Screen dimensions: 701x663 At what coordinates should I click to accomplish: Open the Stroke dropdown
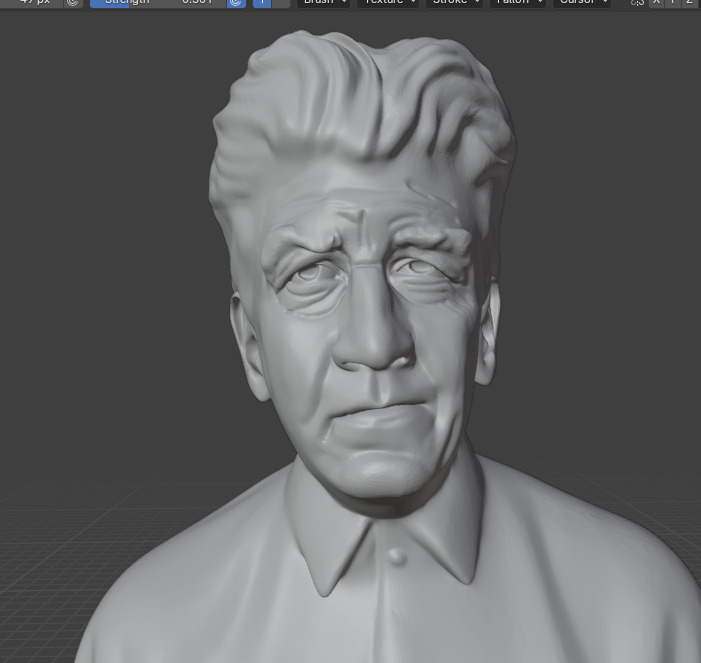click(454, 2)
